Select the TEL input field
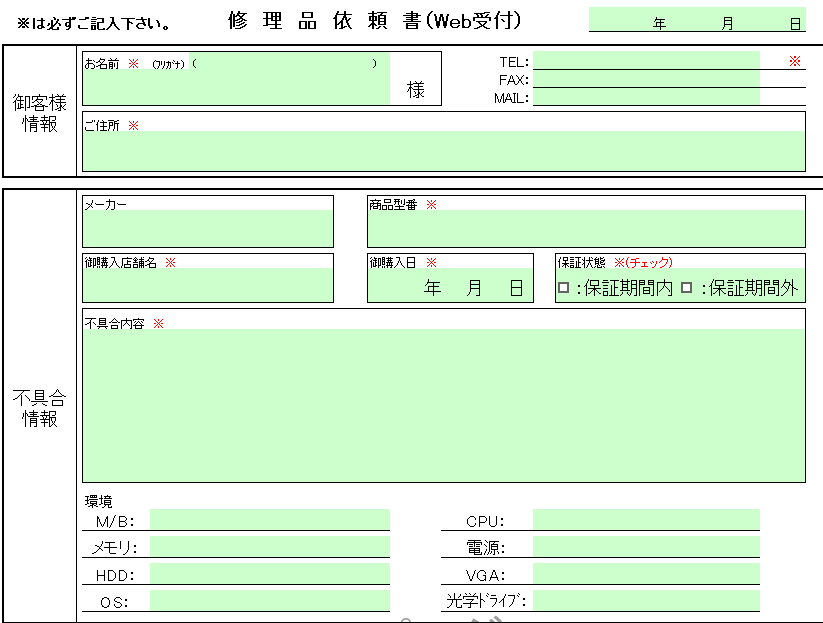The image size is (823, 623). point(646,62)
